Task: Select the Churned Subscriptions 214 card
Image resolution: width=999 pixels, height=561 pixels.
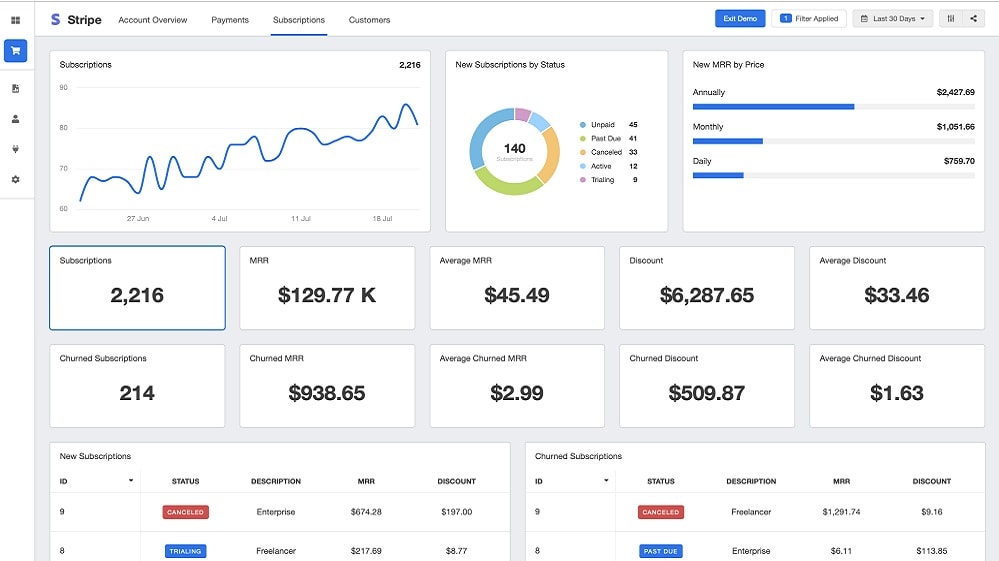Action: point(138,386)
